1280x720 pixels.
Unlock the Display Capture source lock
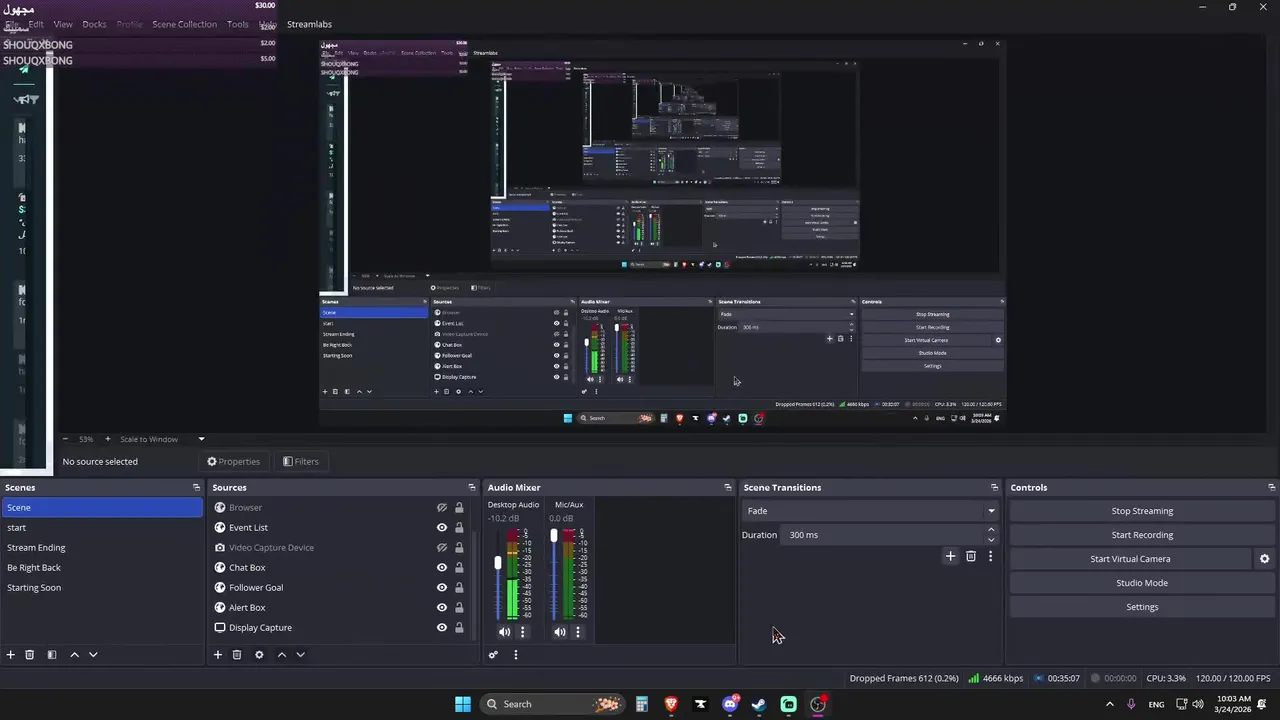coord(459,628)
